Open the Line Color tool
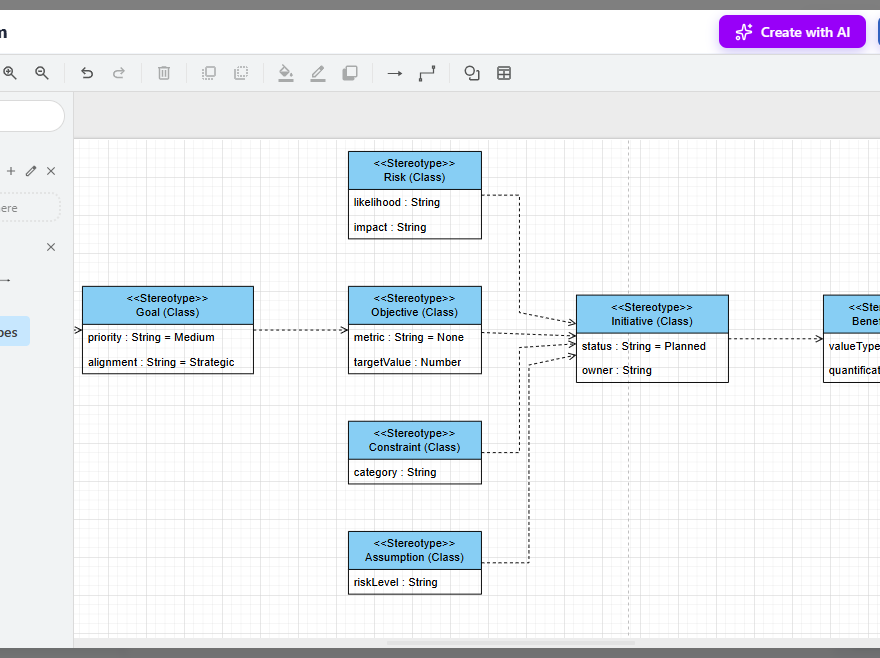This screenshot has height=658, width=880. point(317,73)
